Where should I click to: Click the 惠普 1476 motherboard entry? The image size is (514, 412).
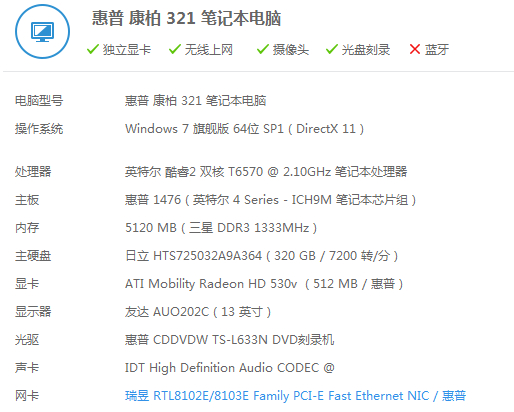[270, 200]
